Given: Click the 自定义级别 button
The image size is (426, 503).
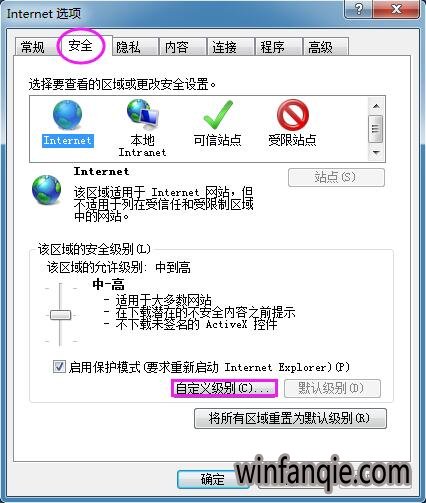Looking at the screenshot, I should click(224, 388).
